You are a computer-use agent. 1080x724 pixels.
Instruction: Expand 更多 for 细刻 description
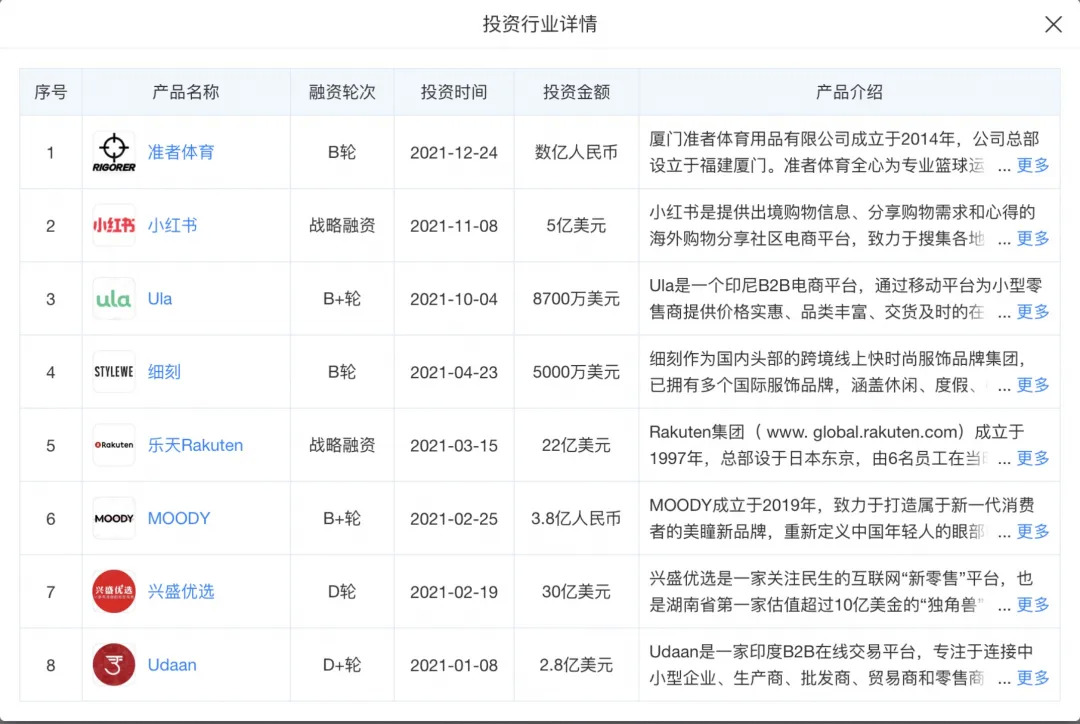pos(1032,385)
